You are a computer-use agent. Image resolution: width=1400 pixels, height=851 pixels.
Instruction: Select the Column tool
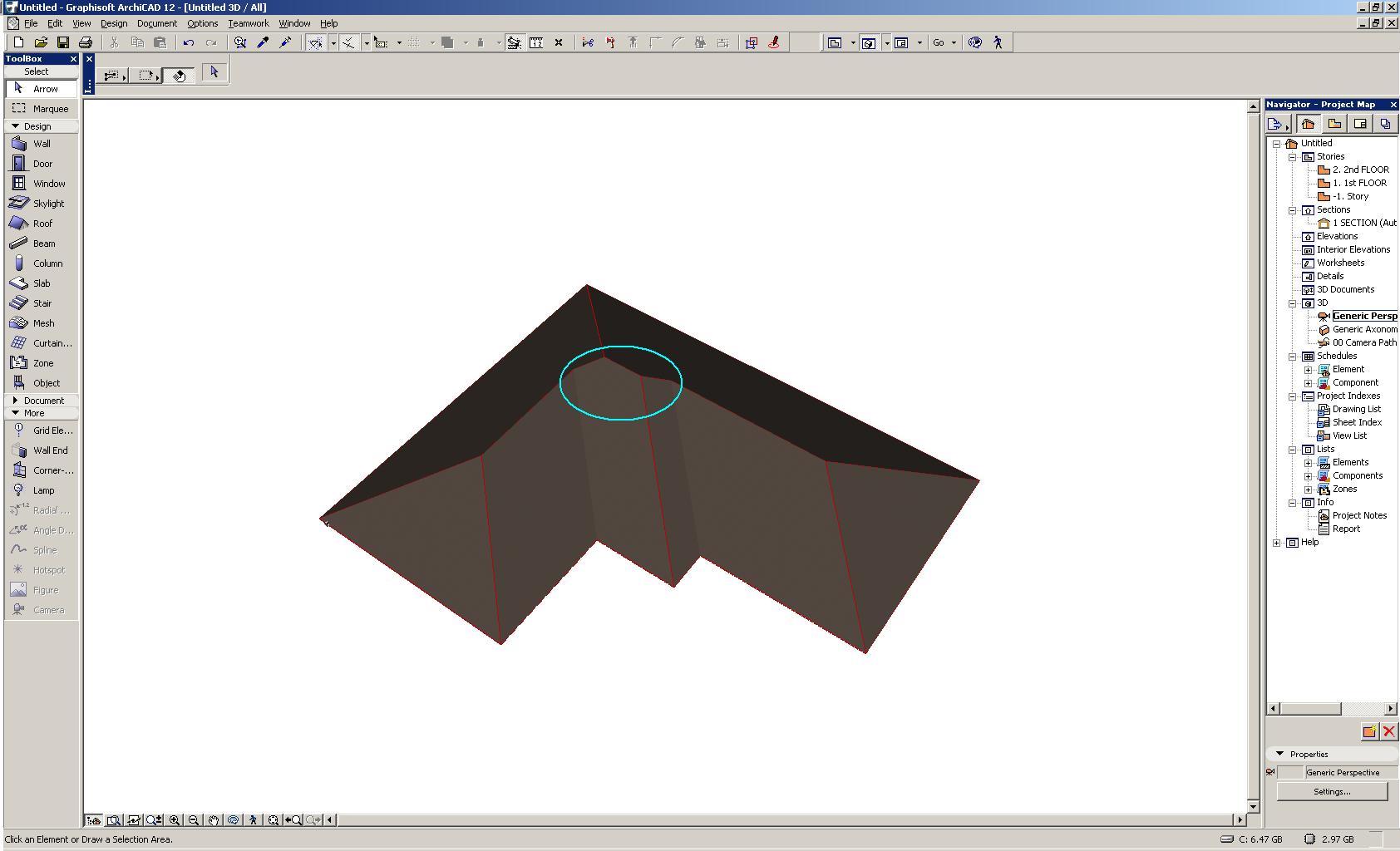tap(47, 263)
